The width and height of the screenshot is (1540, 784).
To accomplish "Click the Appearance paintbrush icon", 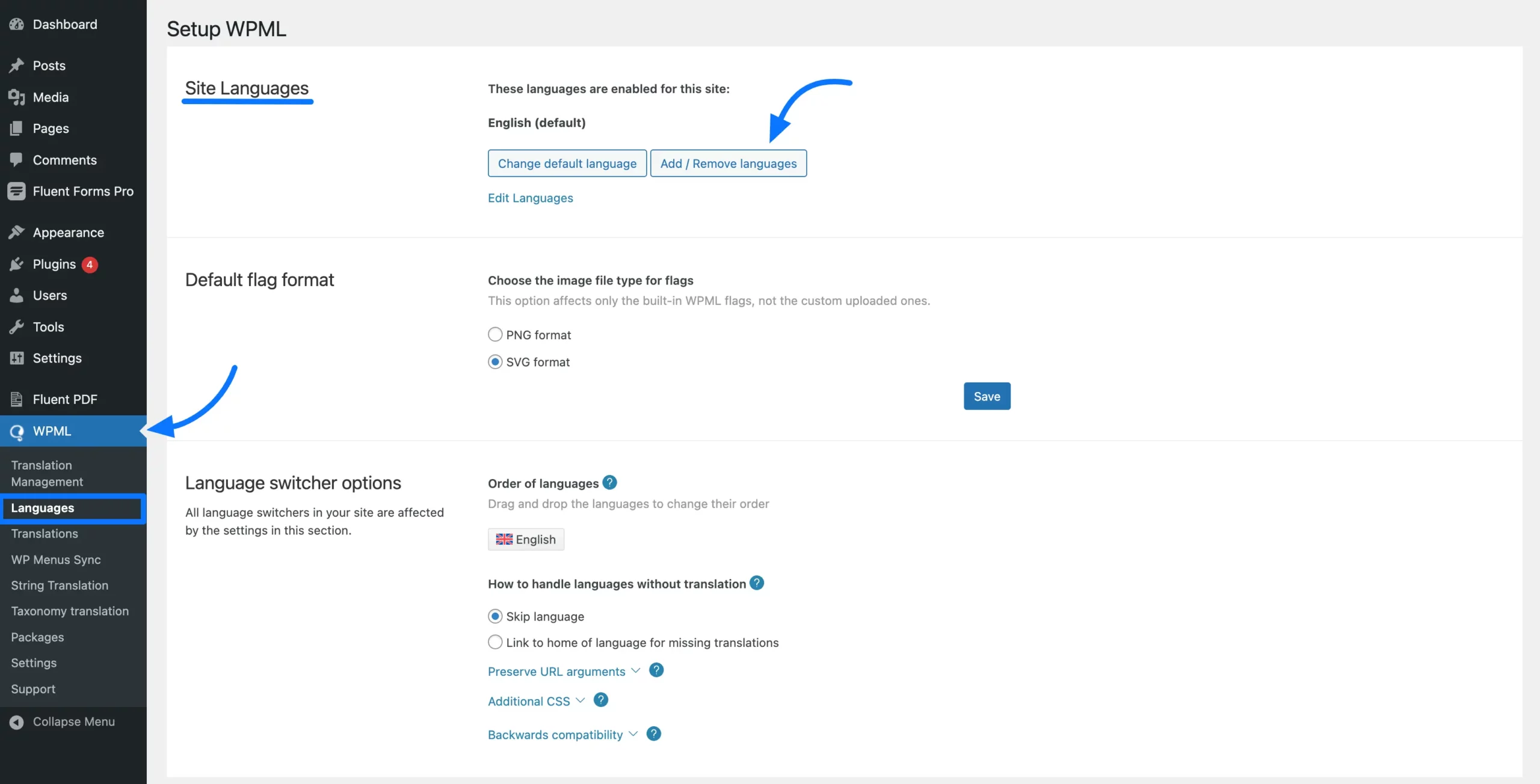I will (x=16, y=233).
